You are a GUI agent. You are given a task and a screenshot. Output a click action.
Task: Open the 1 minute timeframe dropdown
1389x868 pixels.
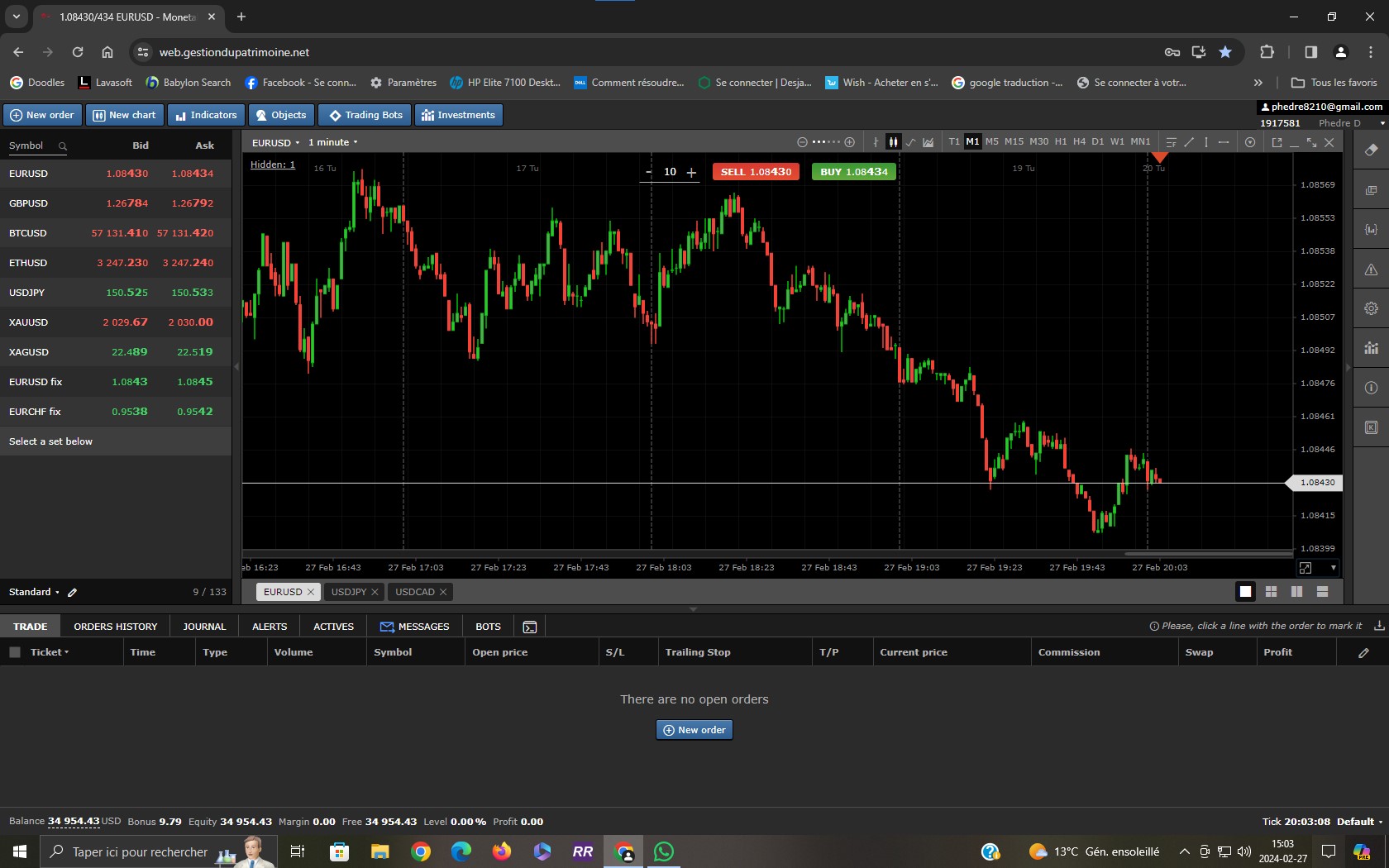(333, 142)
